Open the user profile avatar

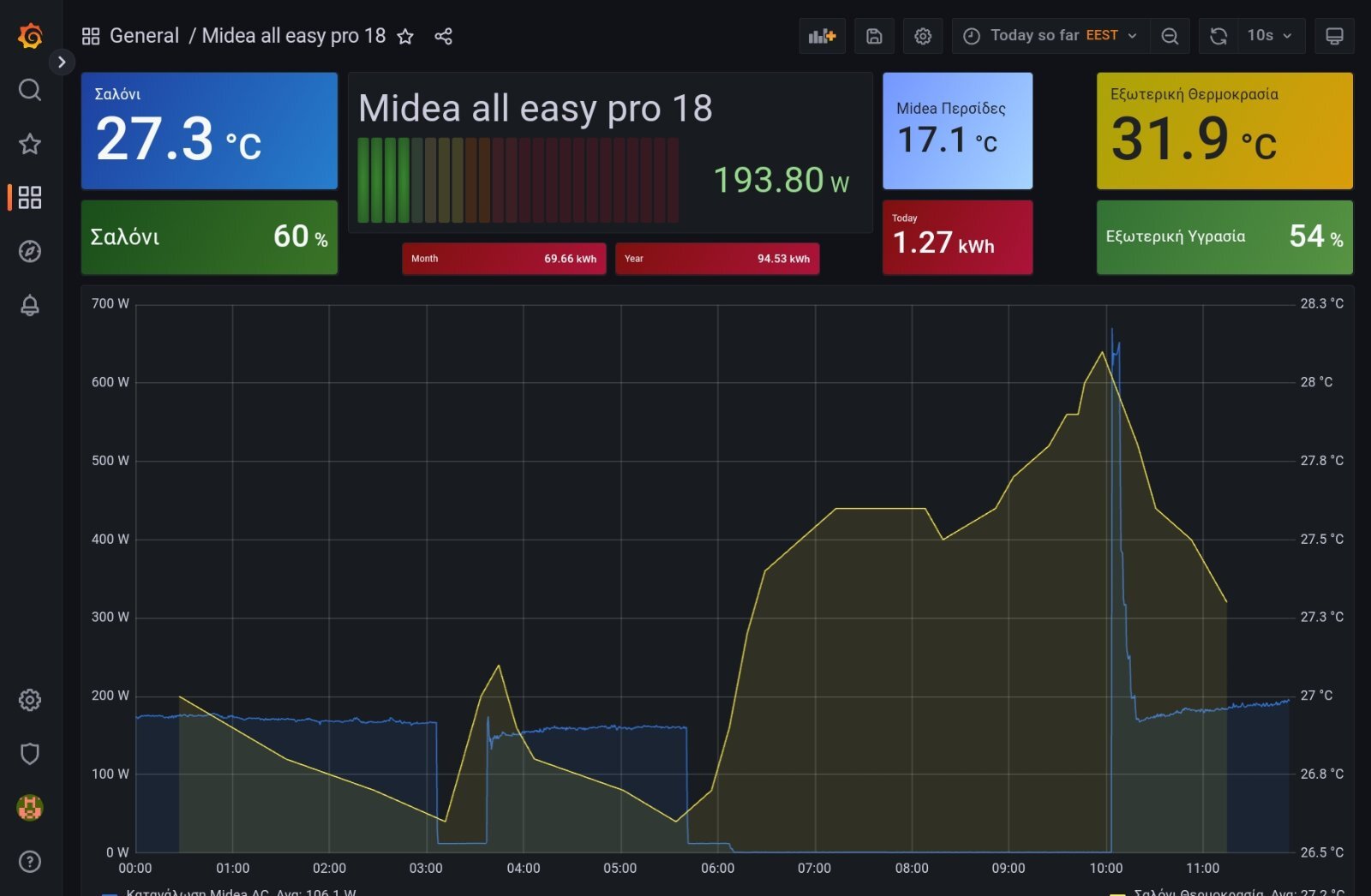[x=30, y=808]
